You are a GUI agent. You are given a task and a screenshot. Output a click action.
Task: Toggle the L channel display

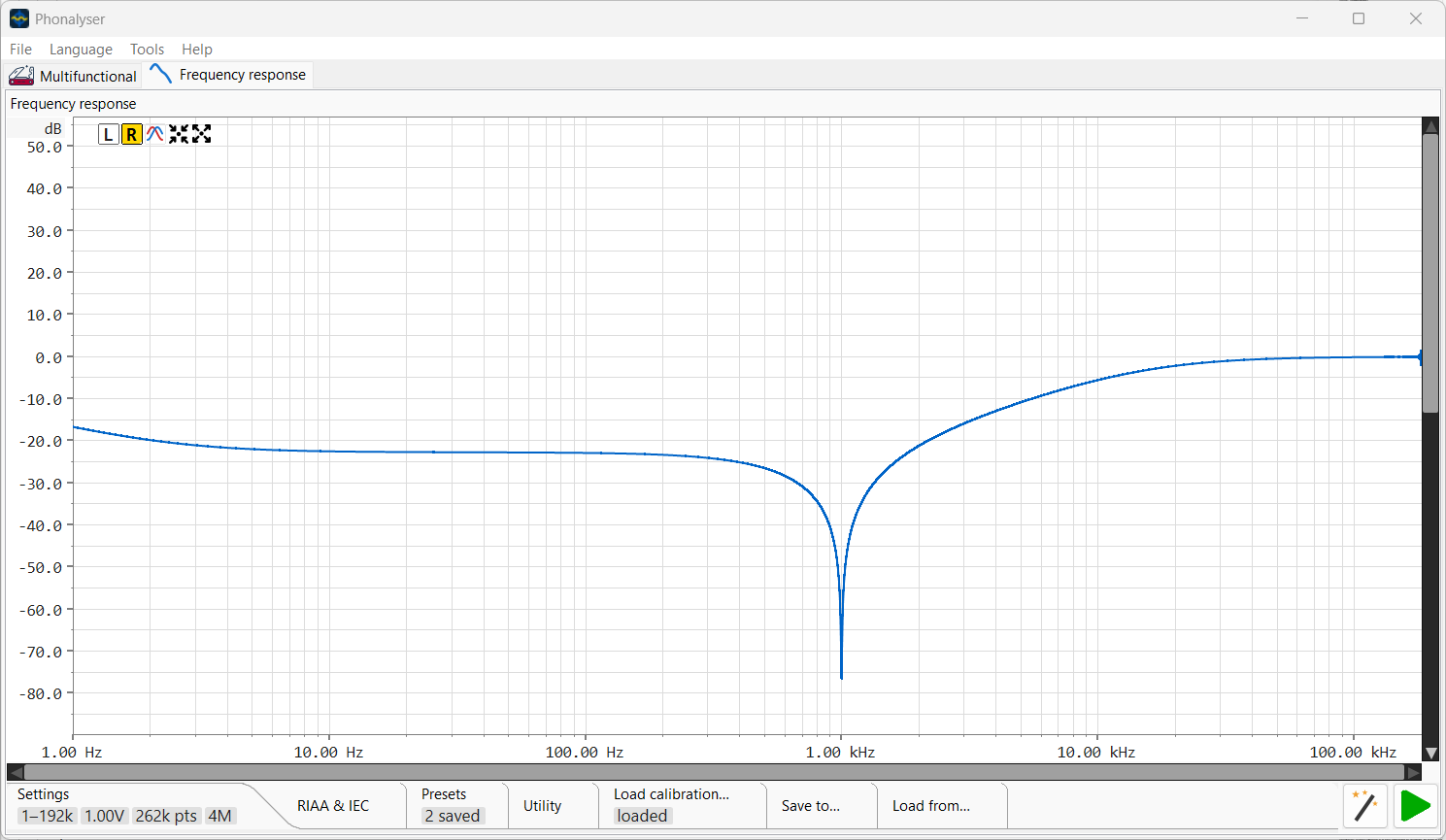tap(108, 134)
